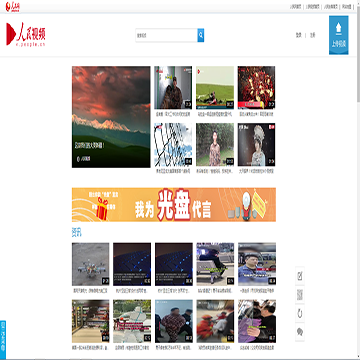The height and width of the screenshot is (360, 360).
Task: Open the supermarket shelves video thumbnail
Action: (91, 321)
